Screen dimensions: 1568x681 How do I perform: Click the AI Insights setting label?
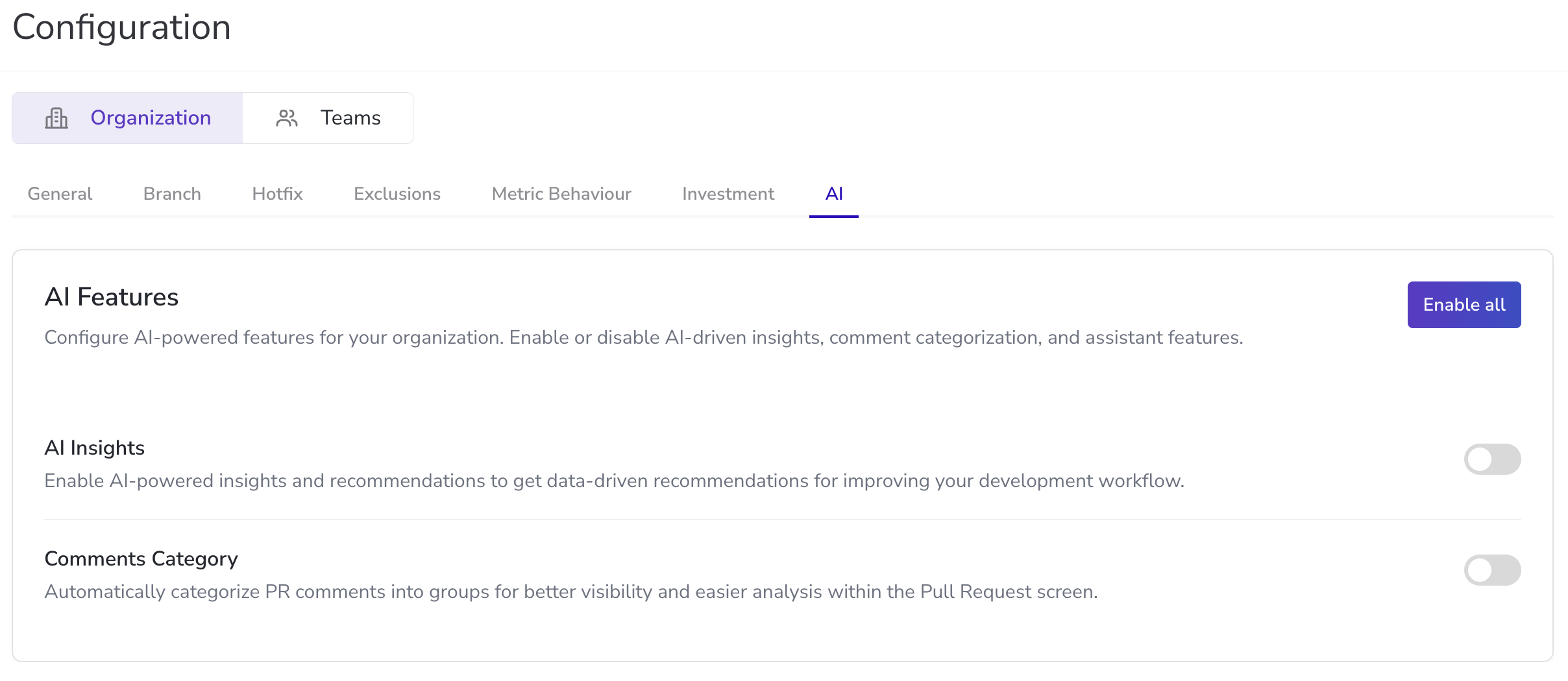click(x=95, y=448)
